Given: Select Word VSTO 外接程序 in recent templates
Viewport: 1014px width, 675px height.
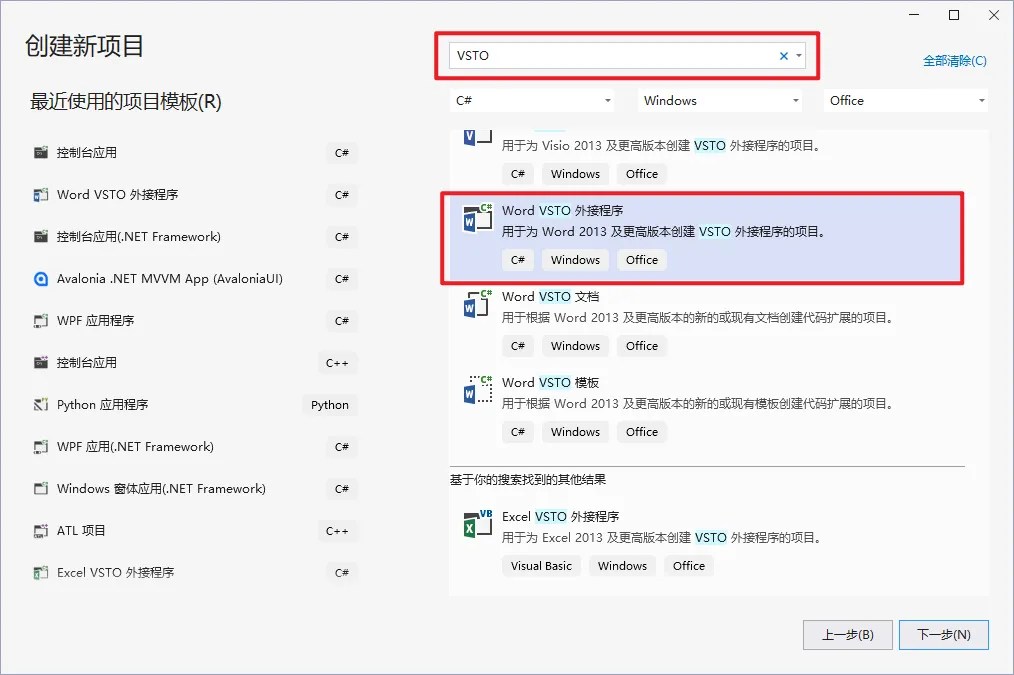Looking at the screenshot, I should (195, 195).
